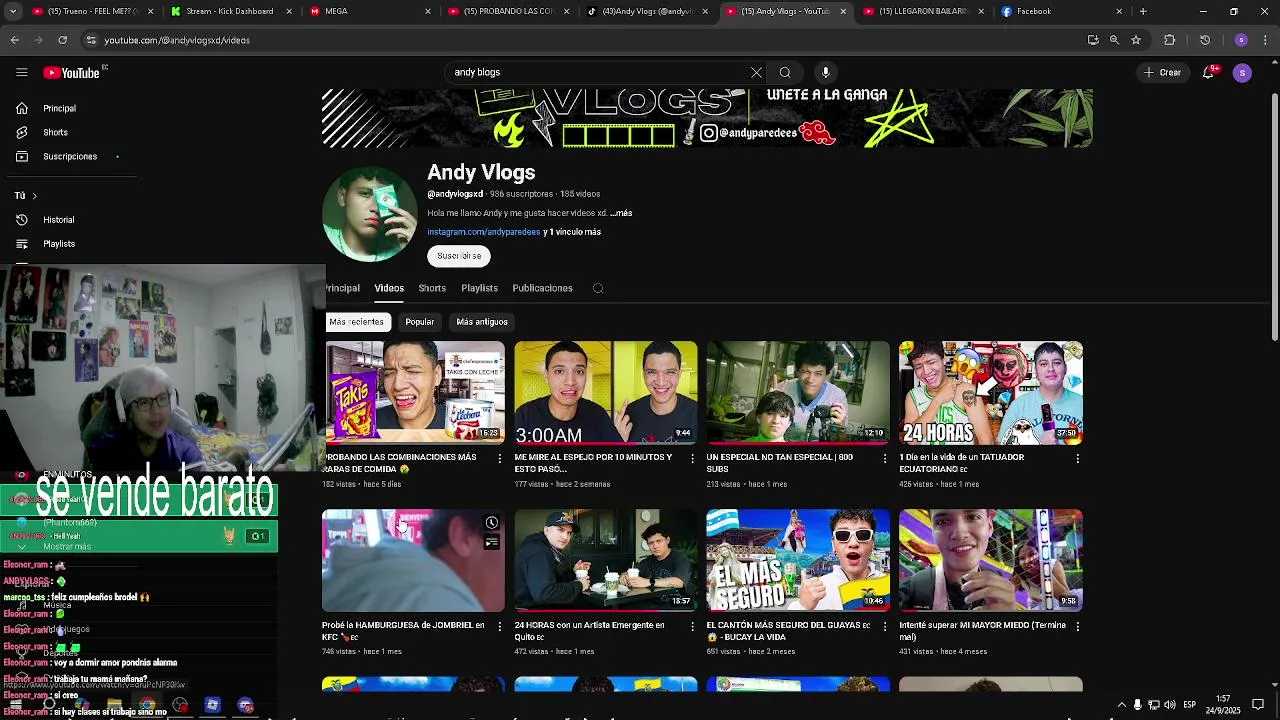Image resolution: width=1280 pixels, height=720 pixels.
Task: Open 'y 1 vínculo más' links
Action: click(572, 232)
